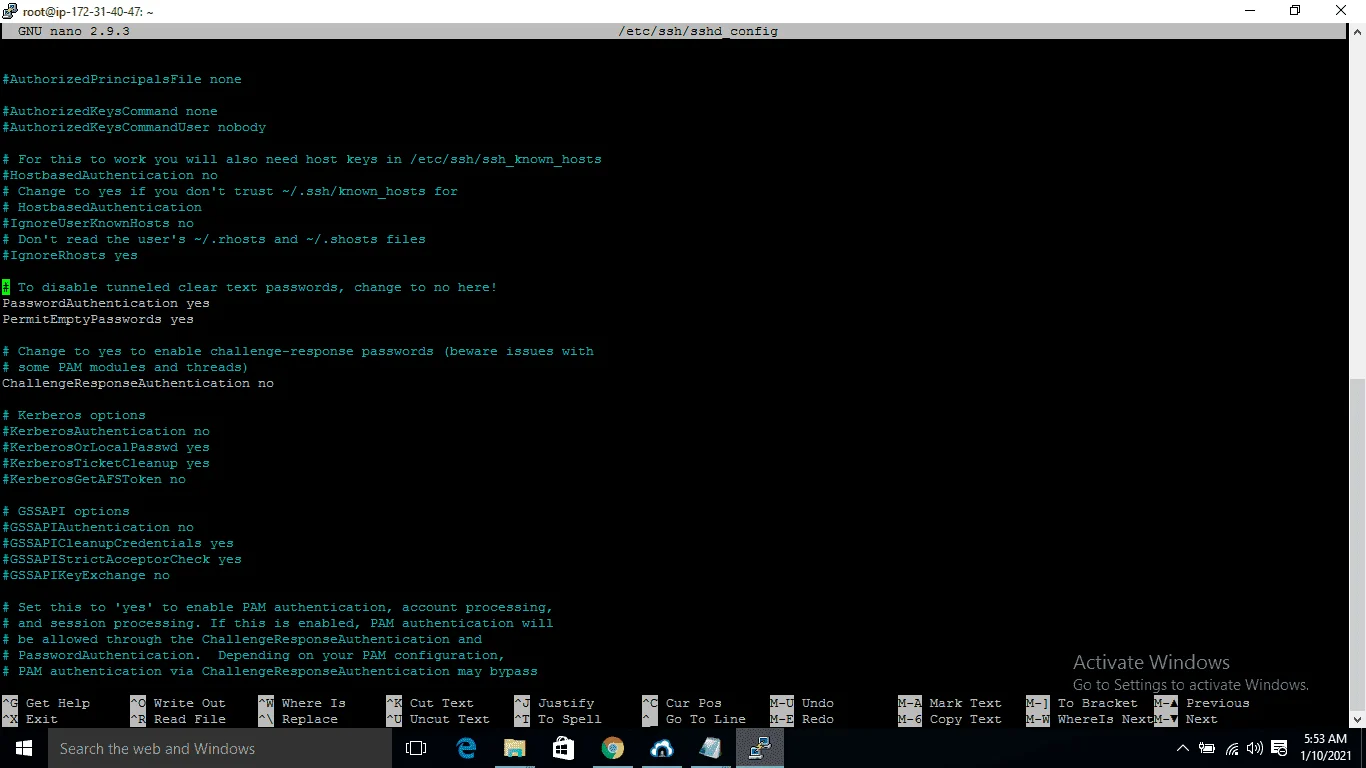Viewport: 1366px width, 768px height.
Task: Click the #AuthorizedKeysCommand none line
Action: coord(110,111)
